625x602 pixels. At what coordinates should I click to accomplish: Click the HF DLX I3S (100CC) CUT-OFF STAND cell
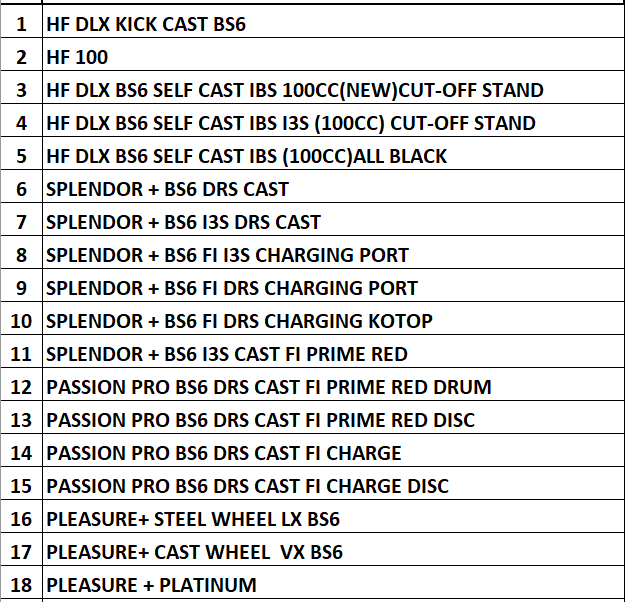click(291, 123)
